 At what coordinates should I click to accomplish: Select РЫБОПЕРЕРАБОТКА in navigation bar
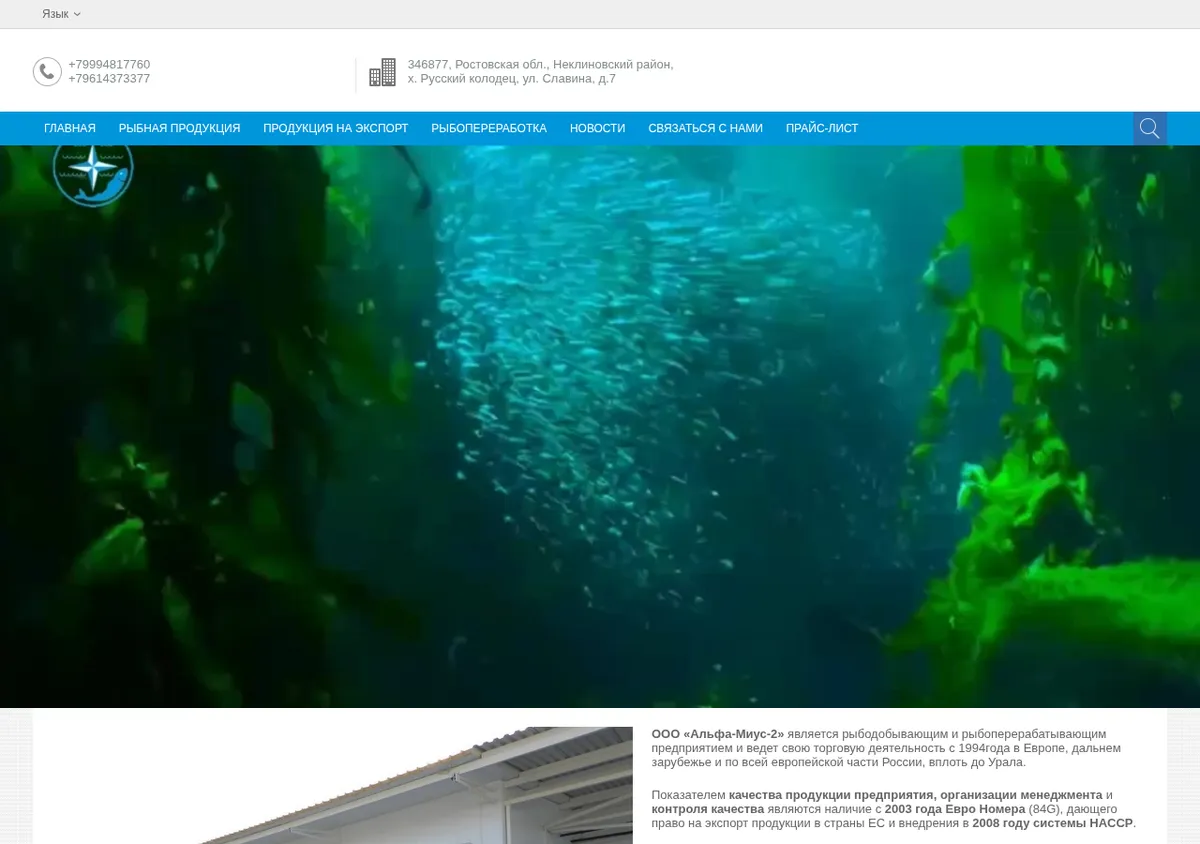tap(489, 128)
